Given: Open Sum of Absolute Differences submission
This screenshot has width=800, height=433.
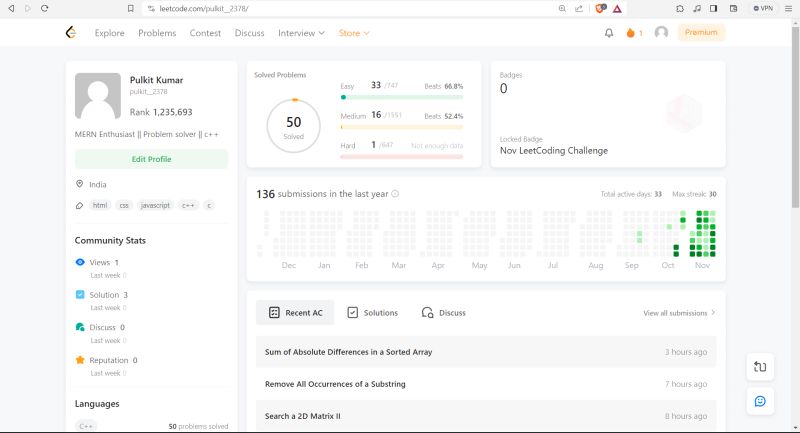Looking at the screenshot, I should pos(486,352).
